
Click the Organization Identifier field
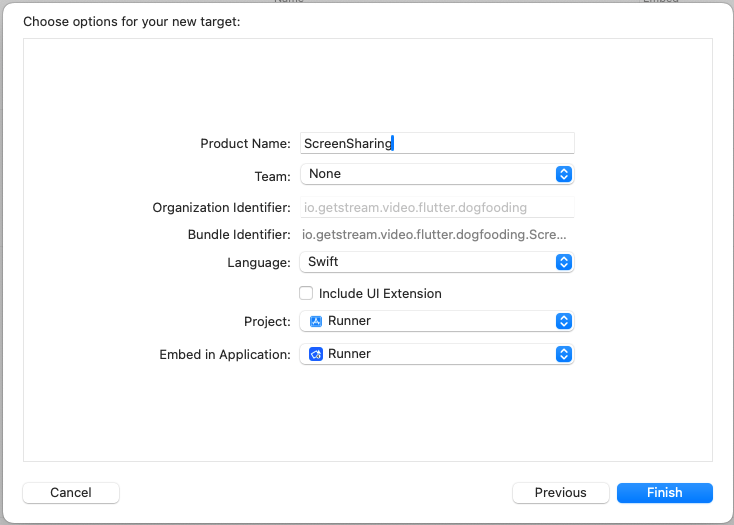click(x=437, y=207)
